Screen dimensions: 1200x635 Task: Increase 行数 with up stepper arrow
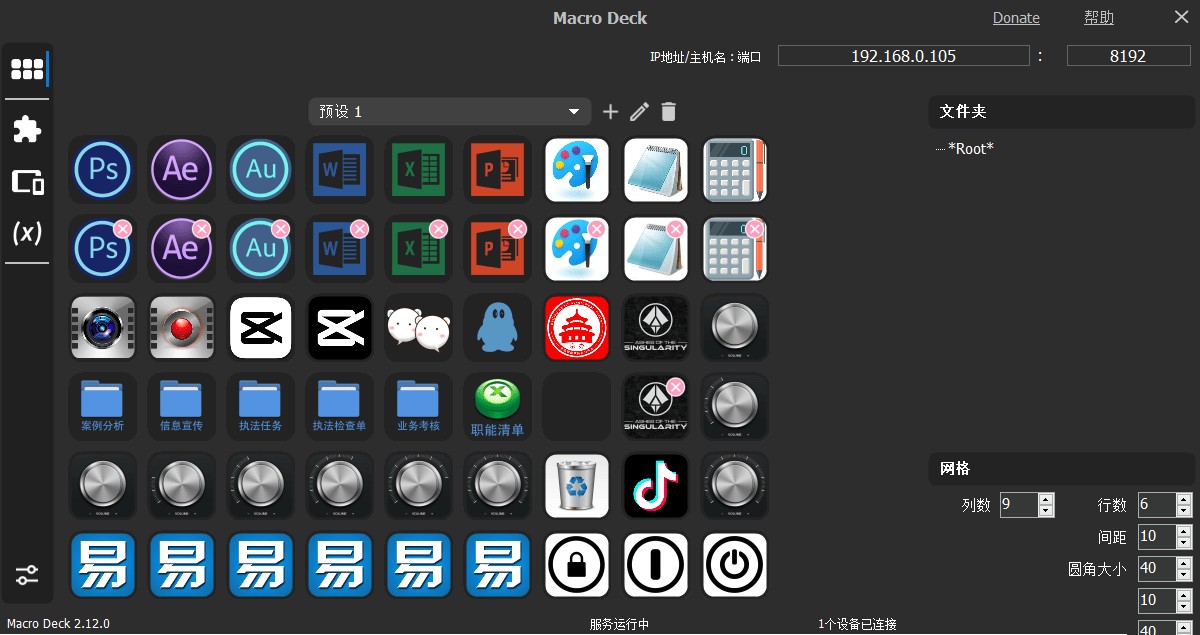point(1184,499)
